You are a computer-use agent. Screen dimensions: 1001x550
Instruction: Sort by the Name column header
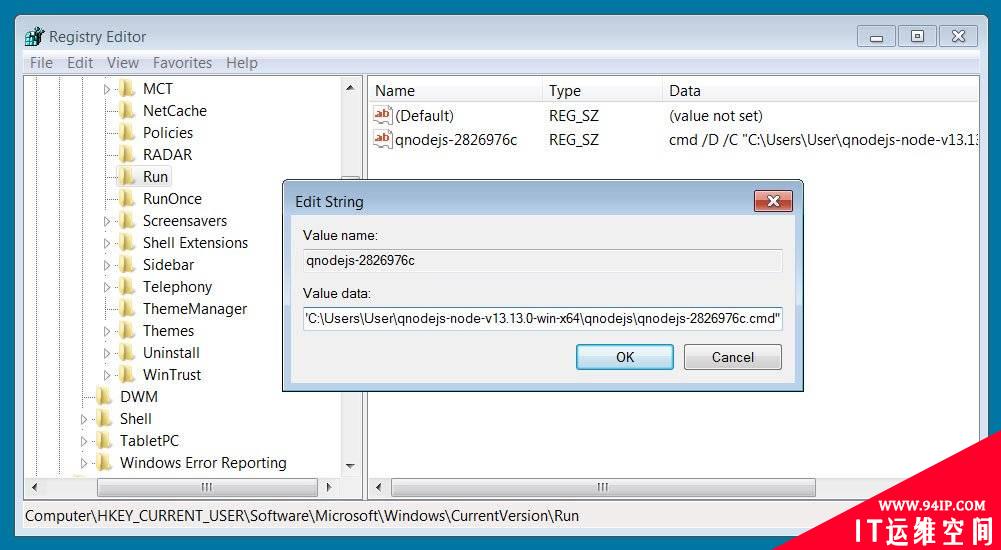456,91
